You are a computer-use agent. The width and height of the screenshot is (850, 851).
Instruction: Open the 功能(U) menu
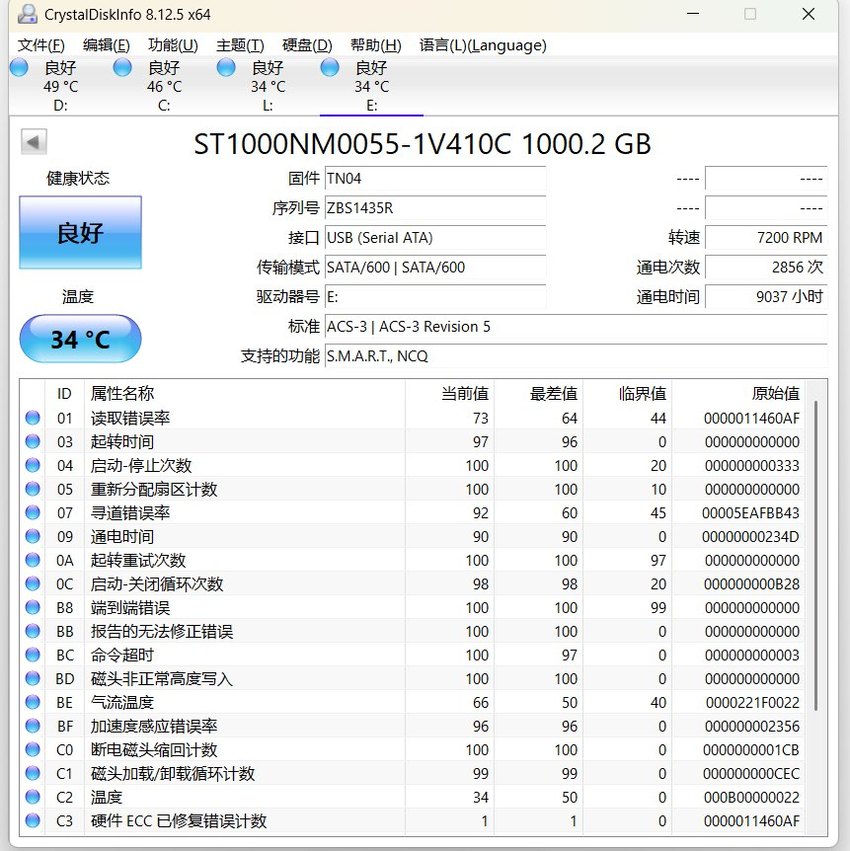point(173,45)
